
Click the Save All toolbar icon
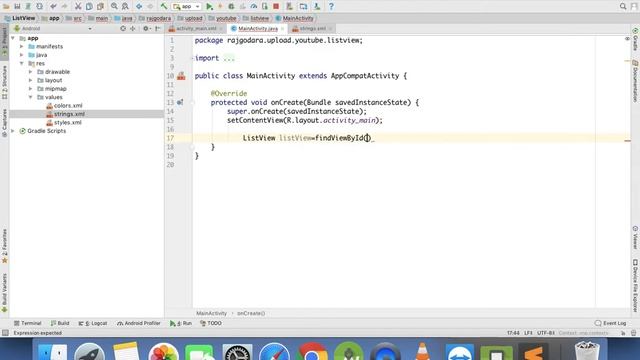[x=17, y=7]
